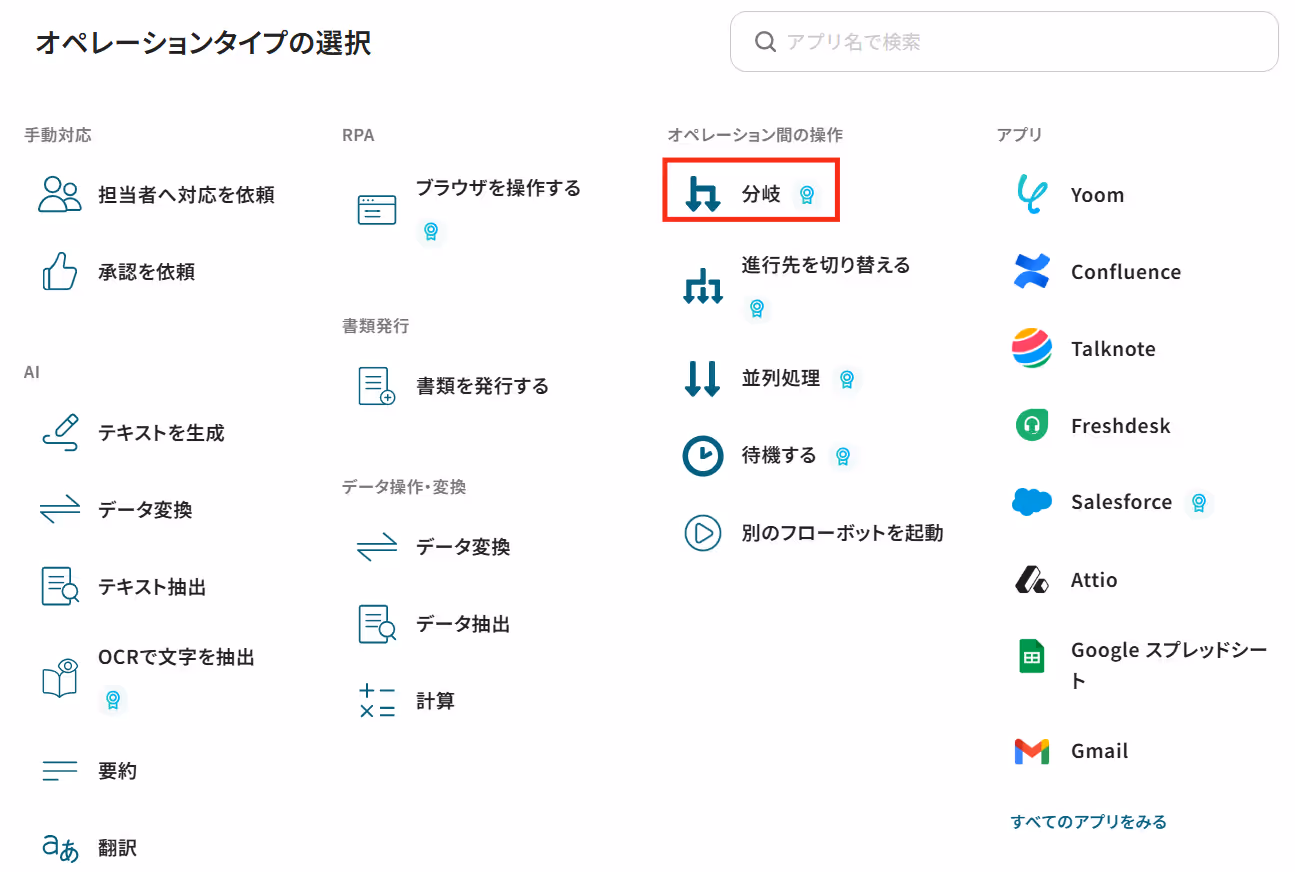Select Yoom app name

pyautogui.click(x=1097, y=195)
